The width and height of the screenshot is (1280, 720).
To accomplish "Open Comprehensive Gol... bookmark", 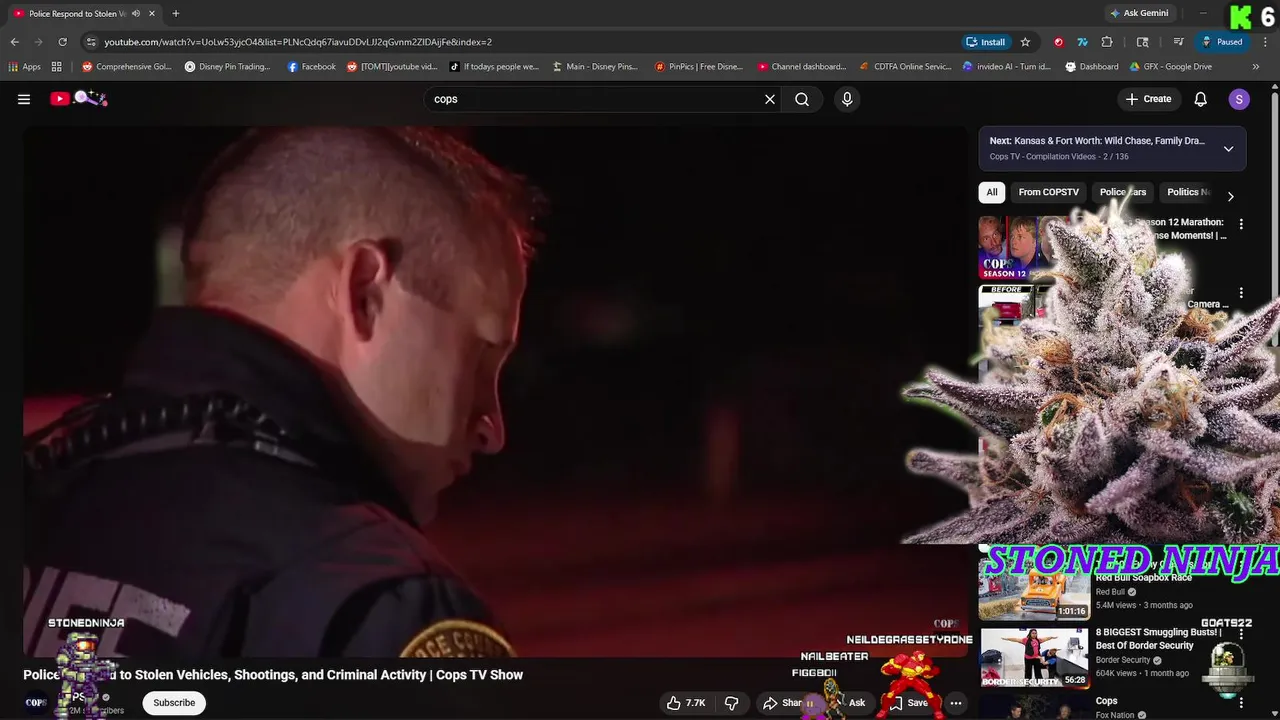I will coord(127,67).
